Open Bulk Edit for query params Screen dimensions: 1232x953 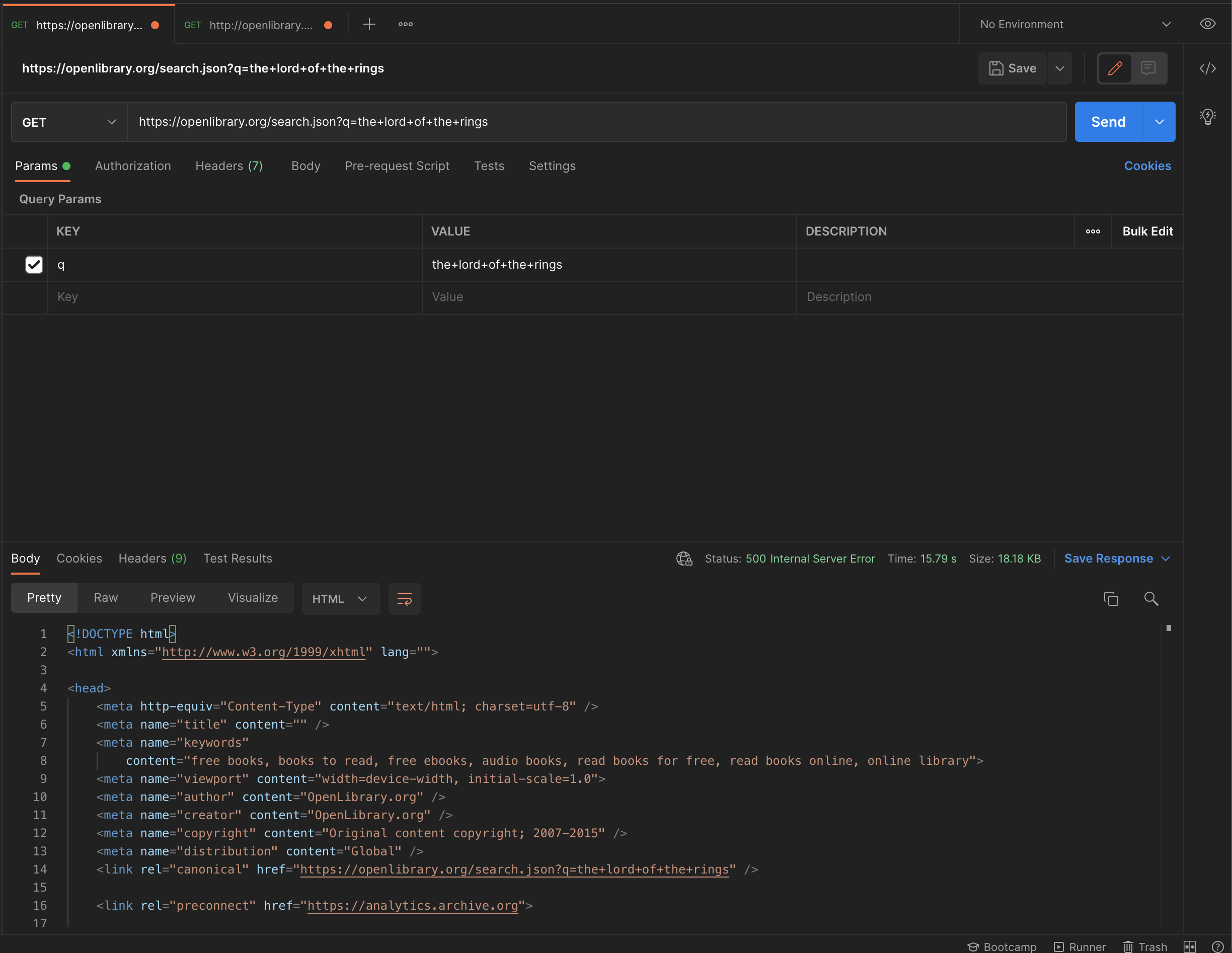(1147, 231)
